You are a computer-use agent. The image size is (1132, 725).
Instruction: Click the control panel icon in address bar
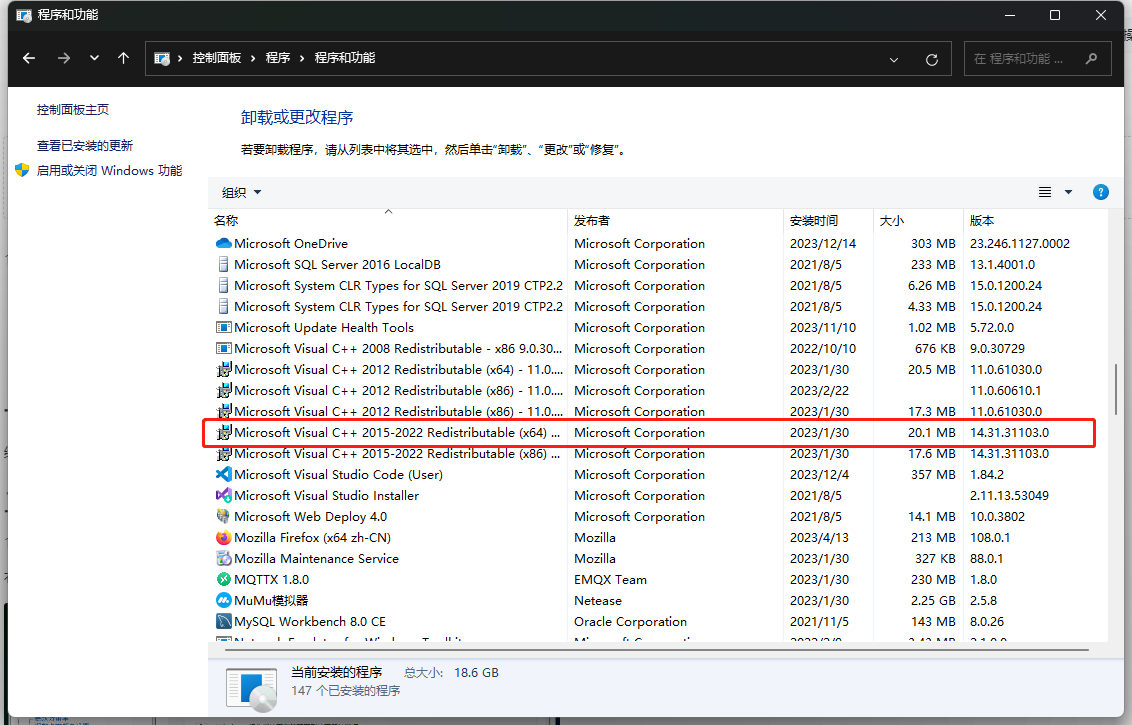pos(162,58)
